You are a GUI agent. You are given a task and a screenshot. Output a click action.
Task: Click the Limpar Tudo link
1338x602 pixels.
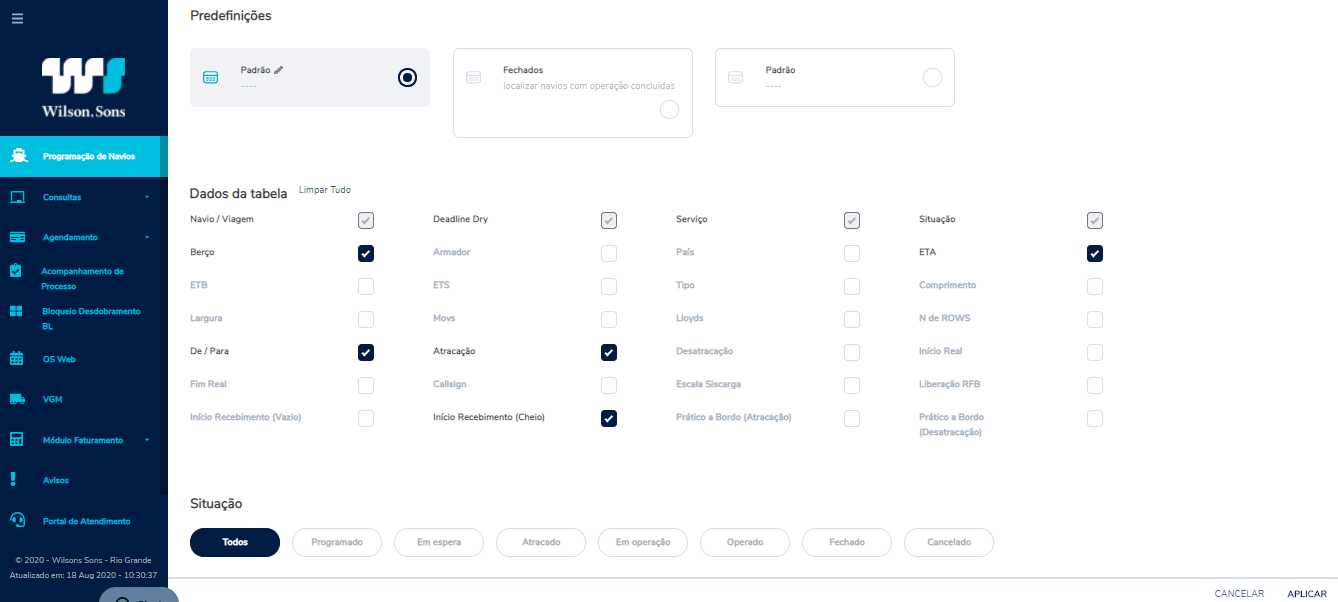click(325, 190)
